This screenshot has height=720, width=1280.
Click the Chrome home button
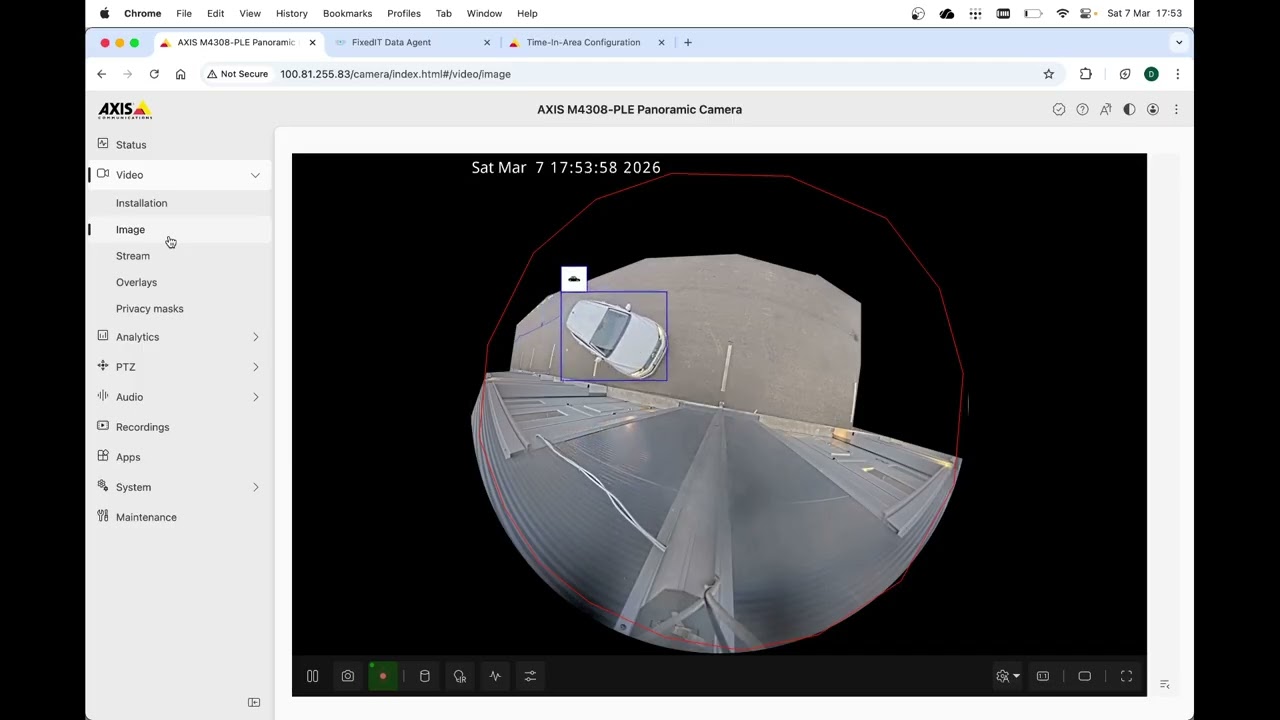click(180, 74)
